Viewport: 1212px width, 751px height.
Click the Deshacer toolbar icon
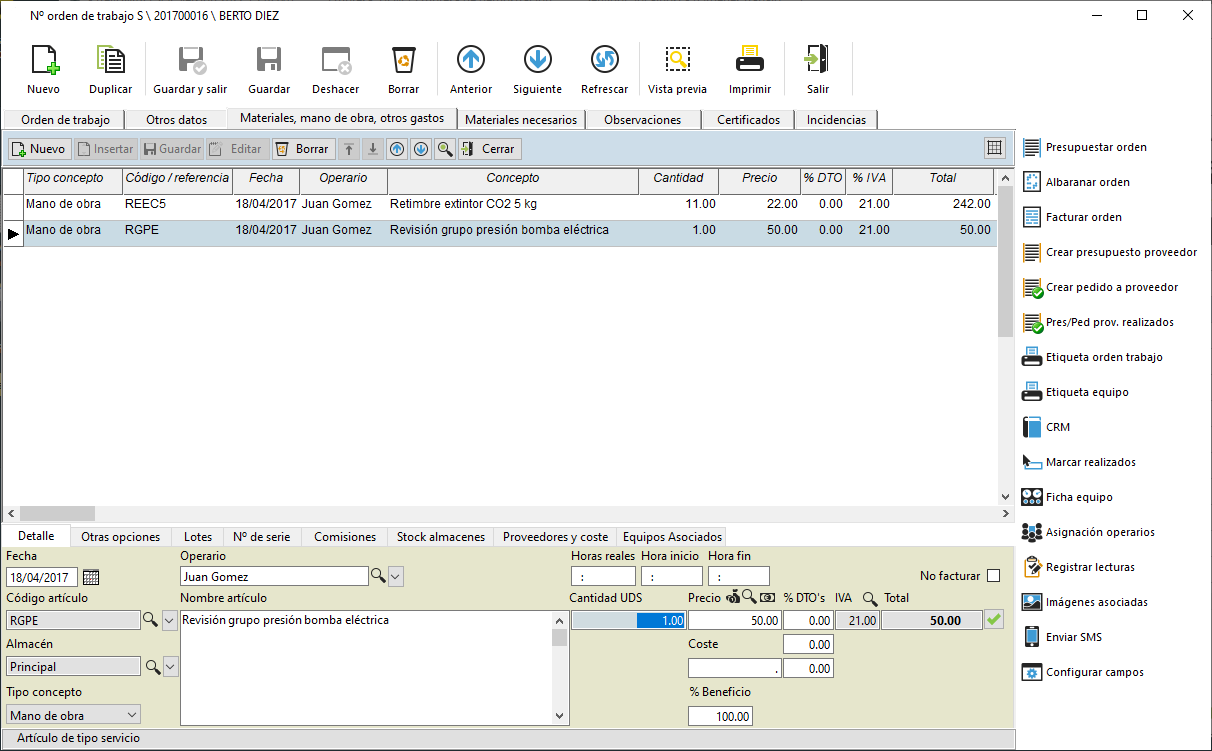click(x=336, y=61)
